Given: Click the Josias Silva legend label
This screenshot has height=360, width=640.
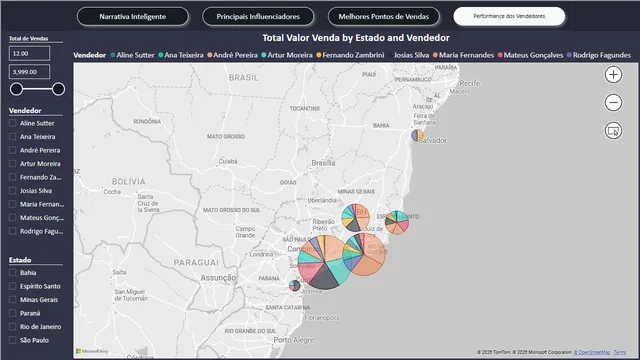Looking at the screenshot, I should click(411, 55).
